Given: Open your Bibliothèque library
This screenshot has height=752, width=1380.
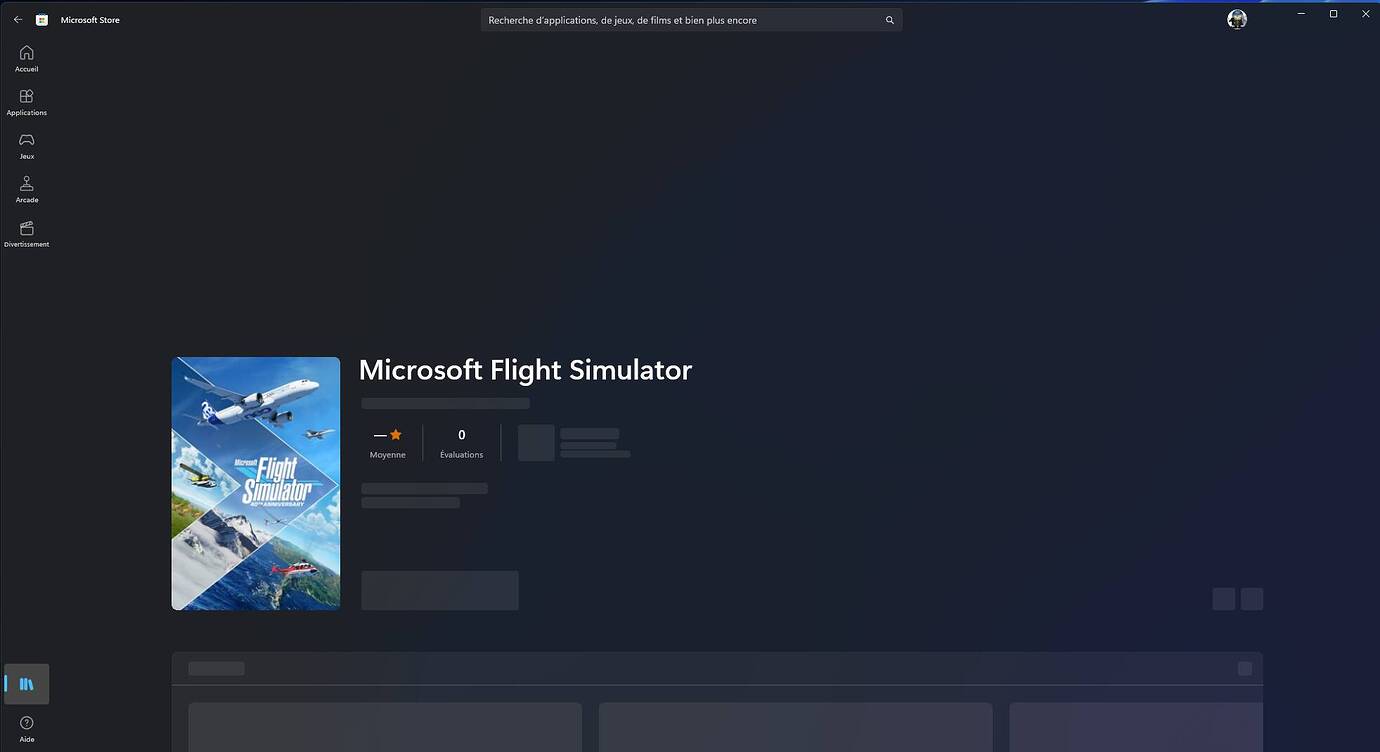Looking at the screenshot, I should [x=26, y=683].
